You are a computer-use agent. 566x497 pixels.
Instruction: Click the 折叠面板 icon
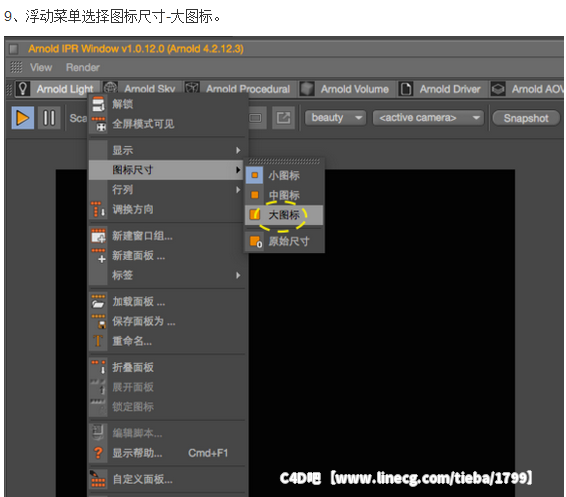pyautogui.click(x=98, y=367)
